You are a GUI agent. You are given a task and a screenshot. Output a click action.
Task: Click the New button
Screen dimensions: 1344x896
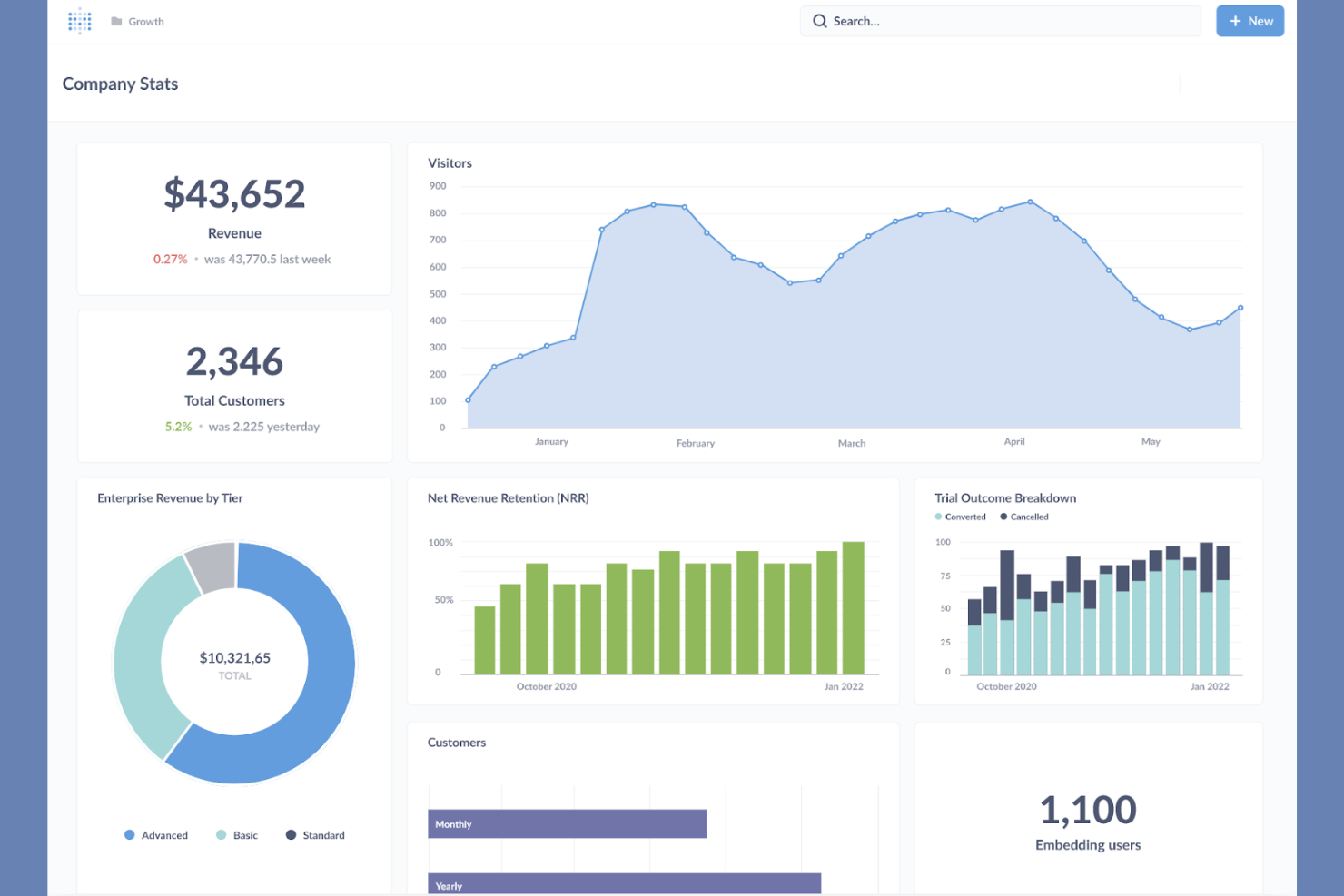click(x=1250, y=20)
